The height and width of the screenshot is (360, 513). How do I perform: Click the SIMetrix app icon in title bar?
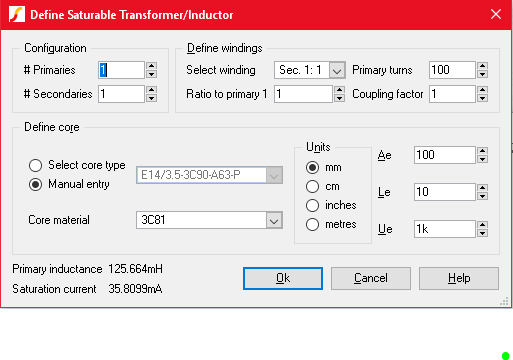pyautogui.click(x=17, y=15)
